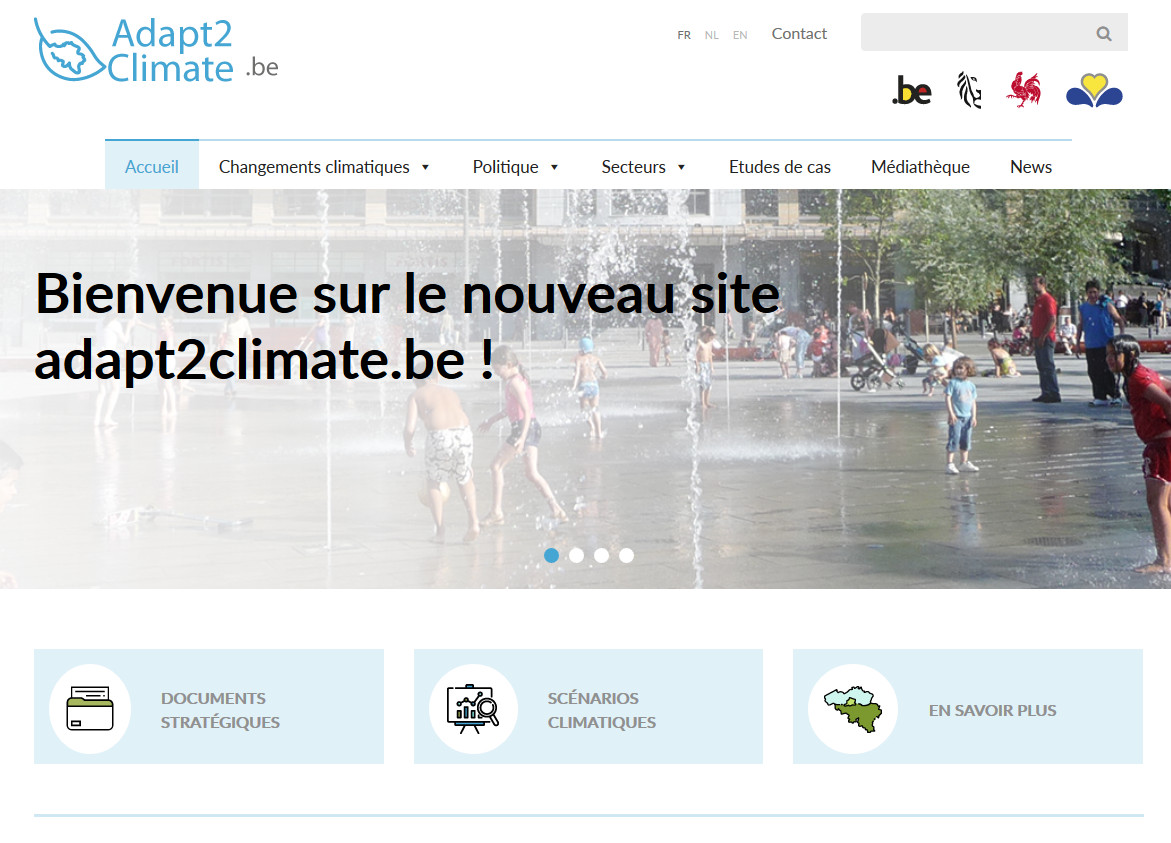
Task: Jump to the fourth carousel slide dot
Action: click(x=626, y=555)
